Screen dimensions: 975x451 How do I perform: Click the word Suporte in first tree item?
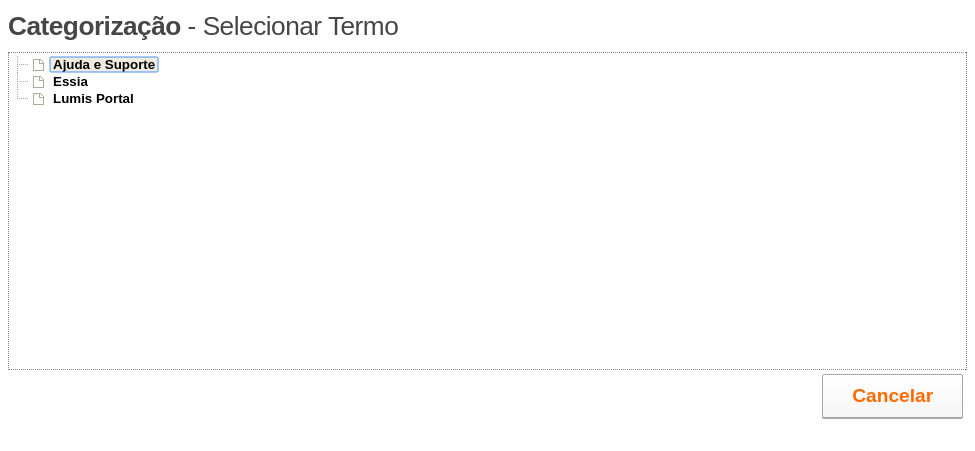[130, 65]
